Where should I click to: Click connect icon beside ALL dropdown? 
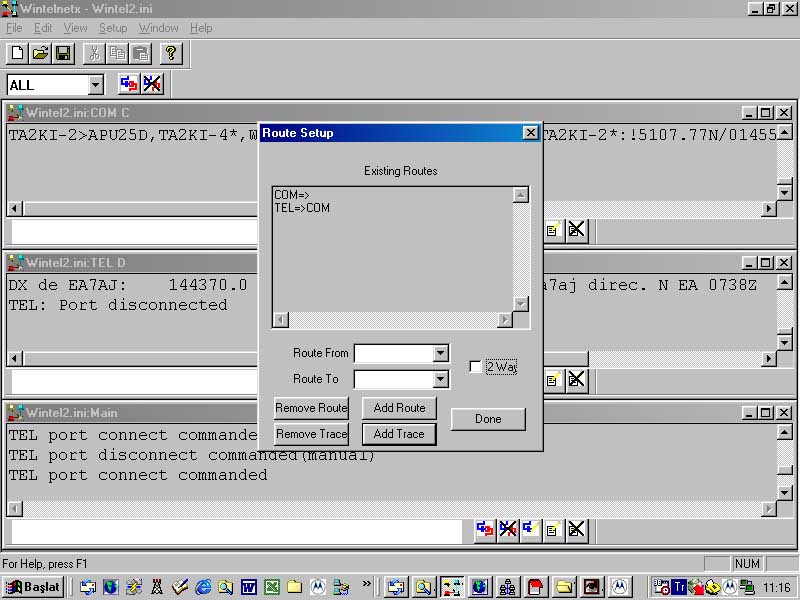(129, 84)
